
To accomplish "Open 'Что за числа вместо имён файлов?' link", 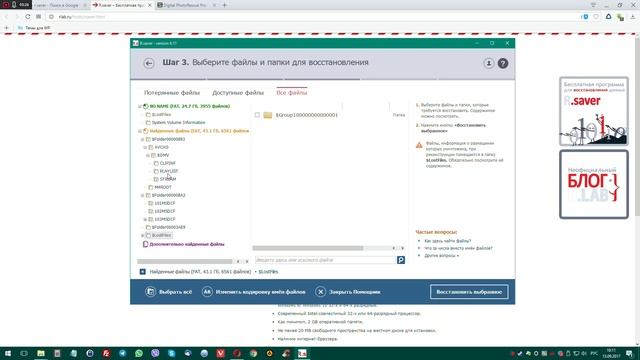I will (x=458, y=248).
